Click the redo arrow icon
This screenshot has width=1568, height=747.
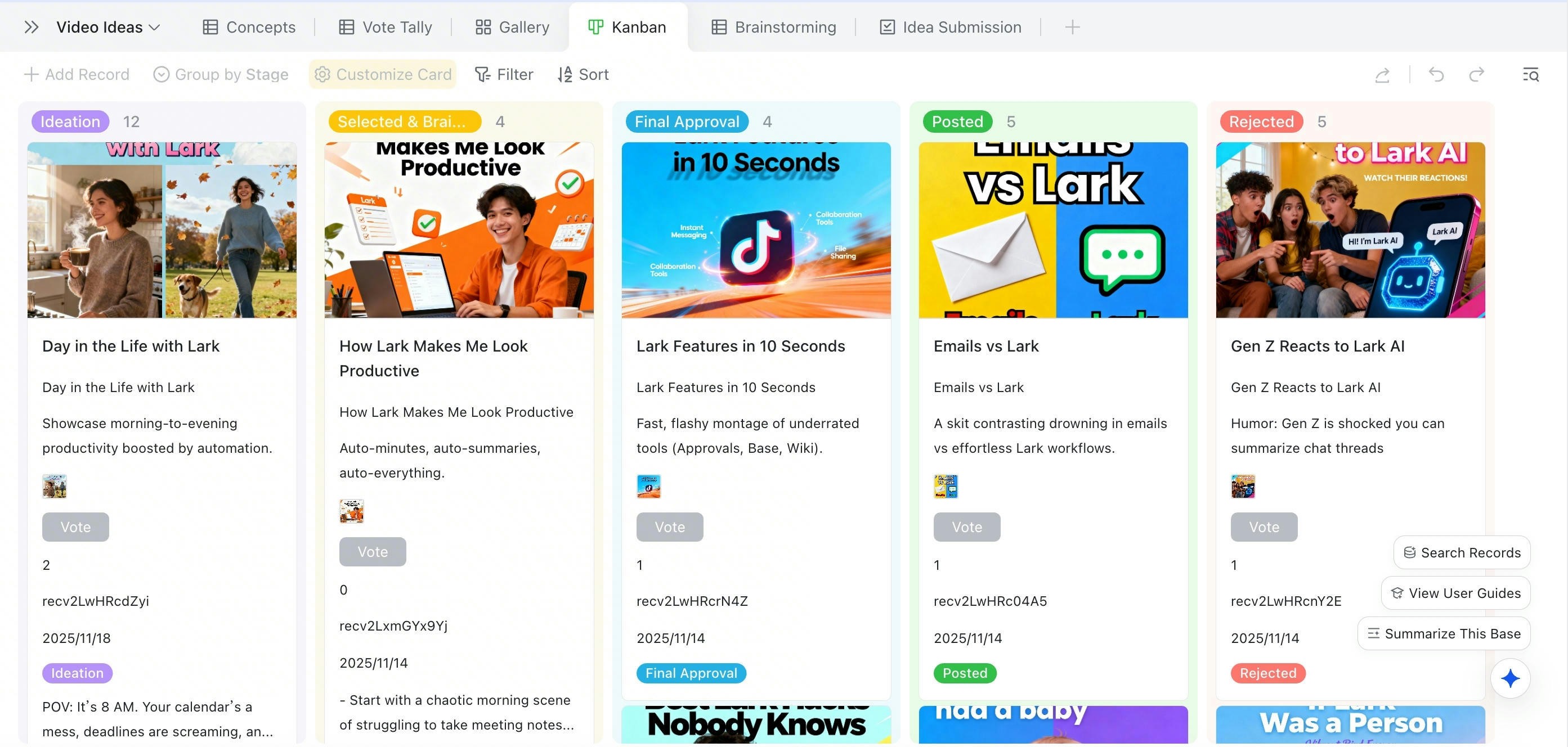[1477, 74]
